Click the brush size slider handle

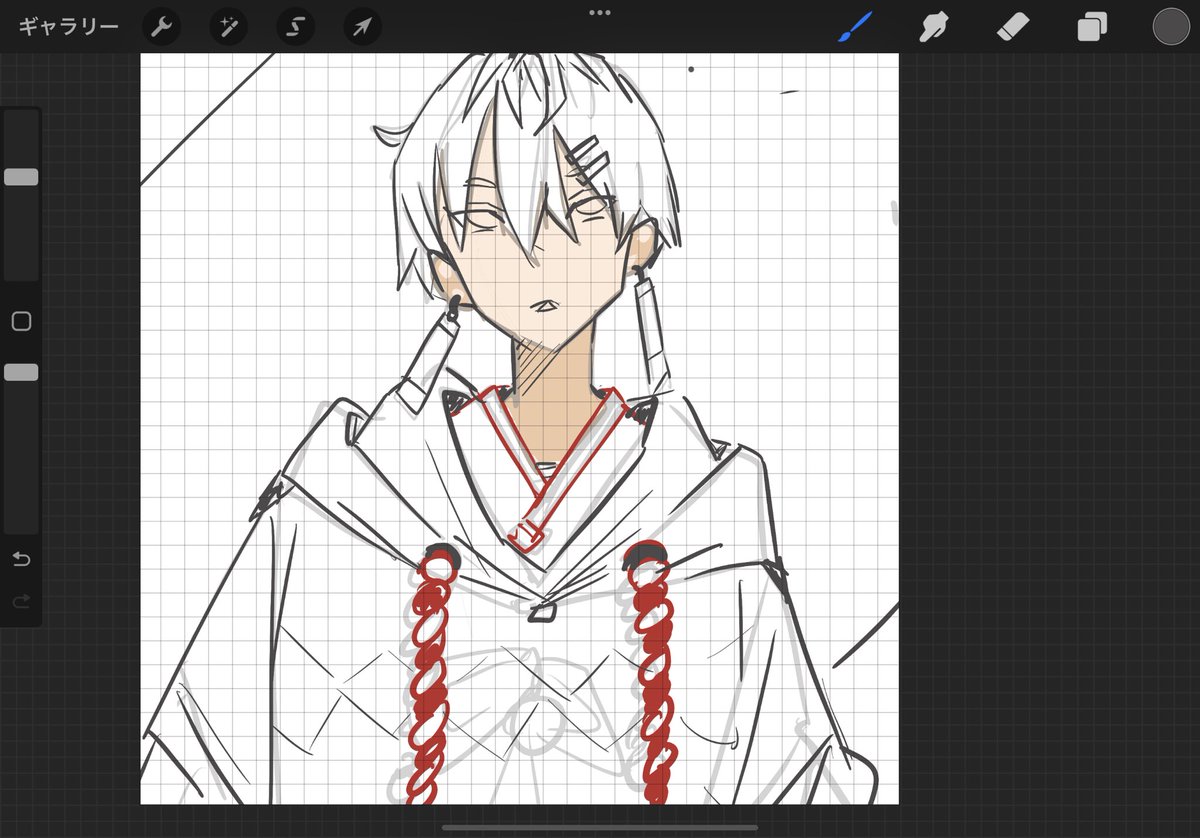click(21, 177)
